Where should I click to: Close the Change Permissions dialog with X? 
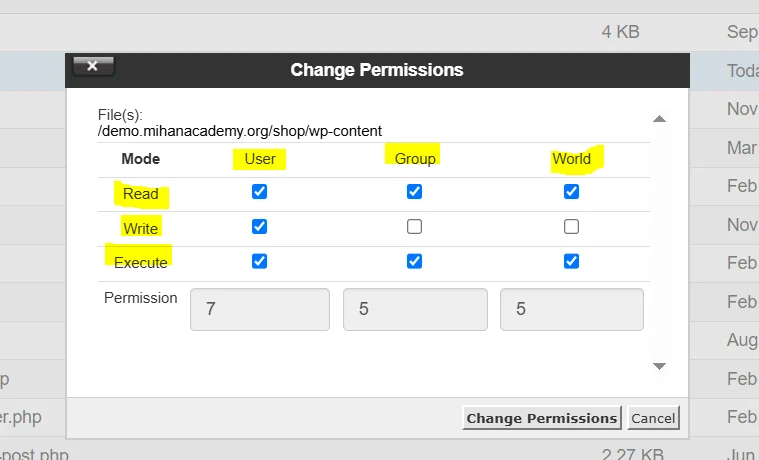93,66
